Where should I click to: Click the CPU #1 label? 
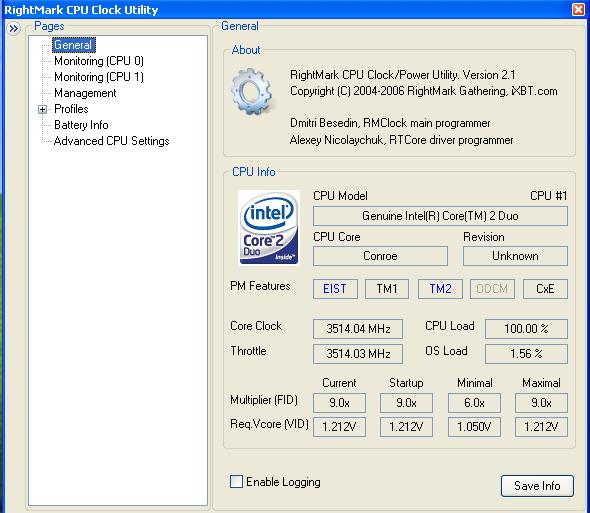click(x=548, y=196)
